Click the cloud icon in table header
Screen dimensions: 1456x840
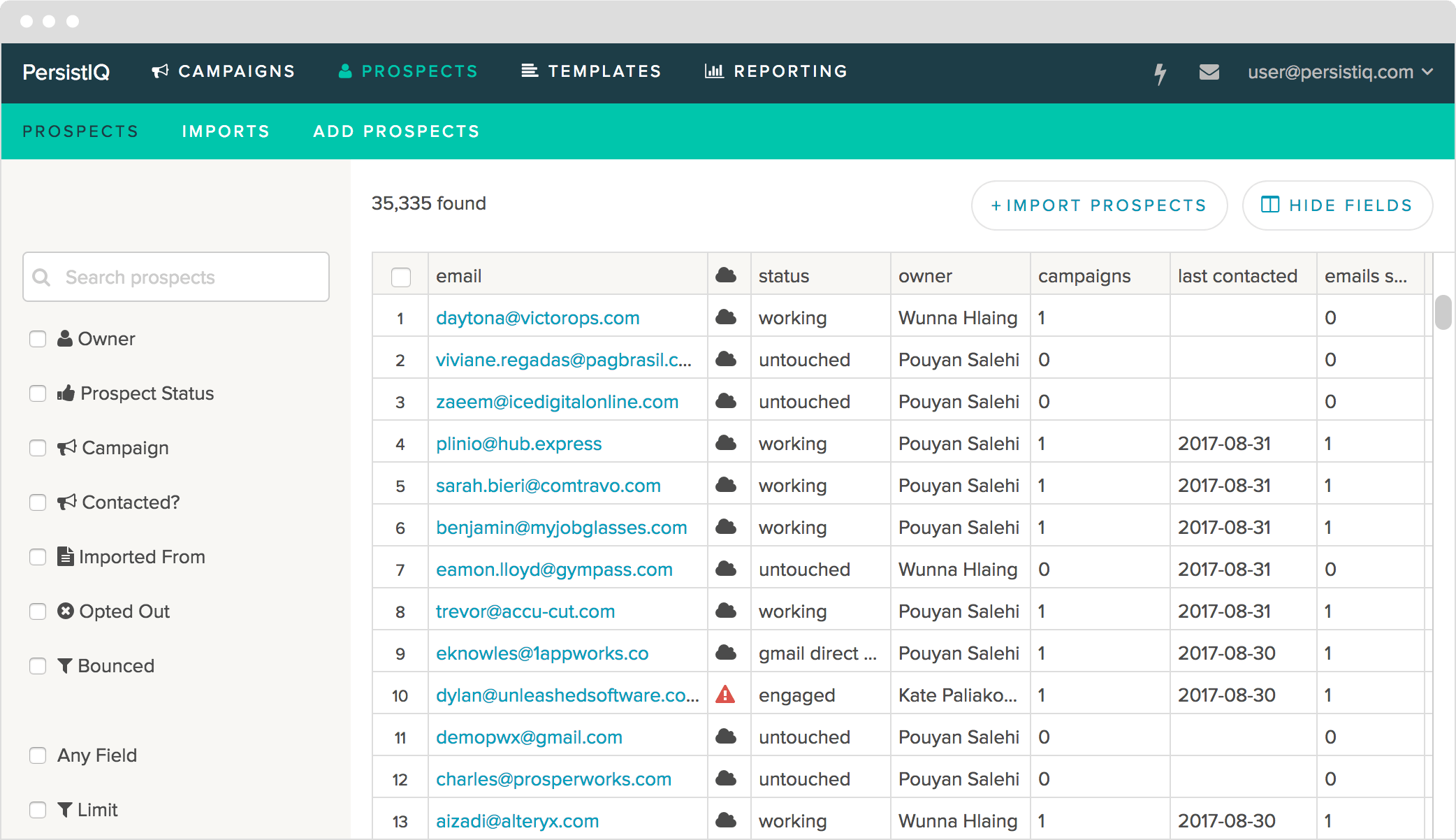click(726, 275)
